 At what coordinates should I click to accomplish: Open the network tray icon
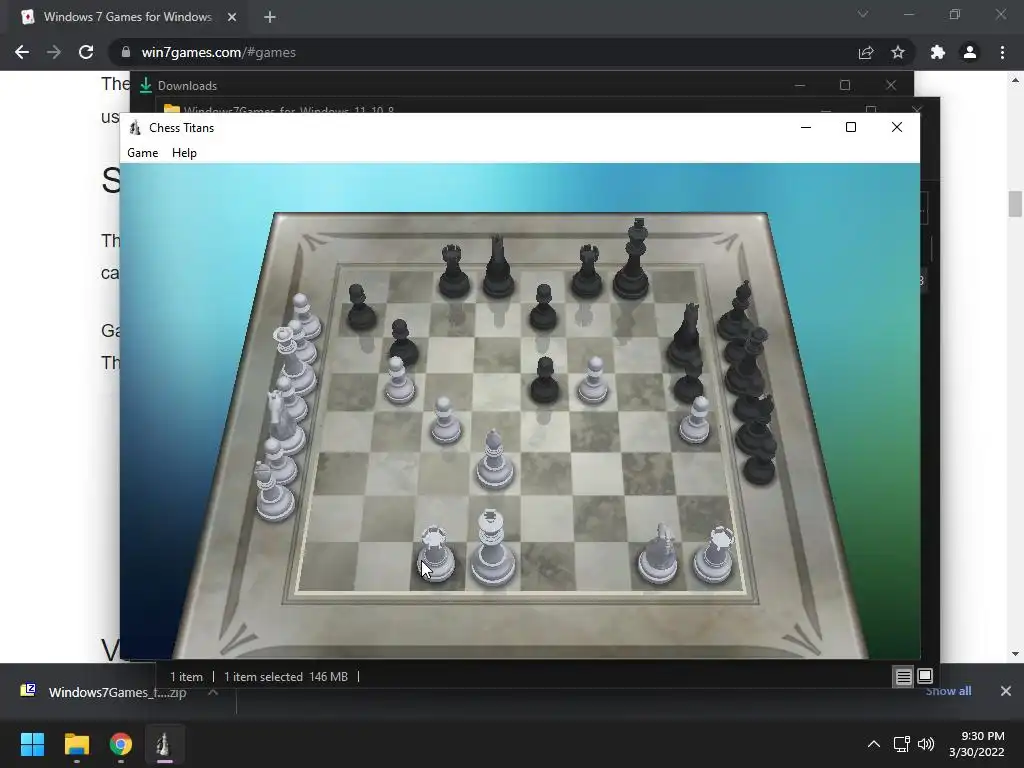902,744
